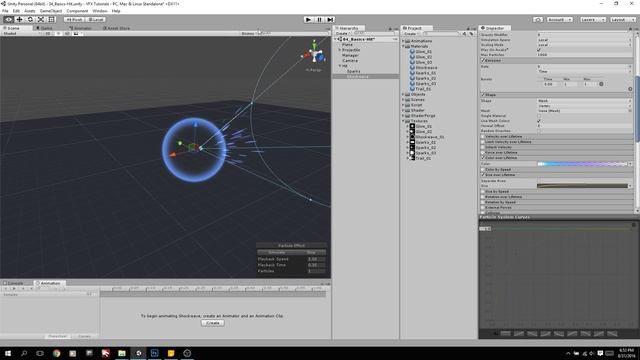Screen dimensions: 640x360
Task: Toggle Use Mesh Colors checkbox
Action: (539, 121)
